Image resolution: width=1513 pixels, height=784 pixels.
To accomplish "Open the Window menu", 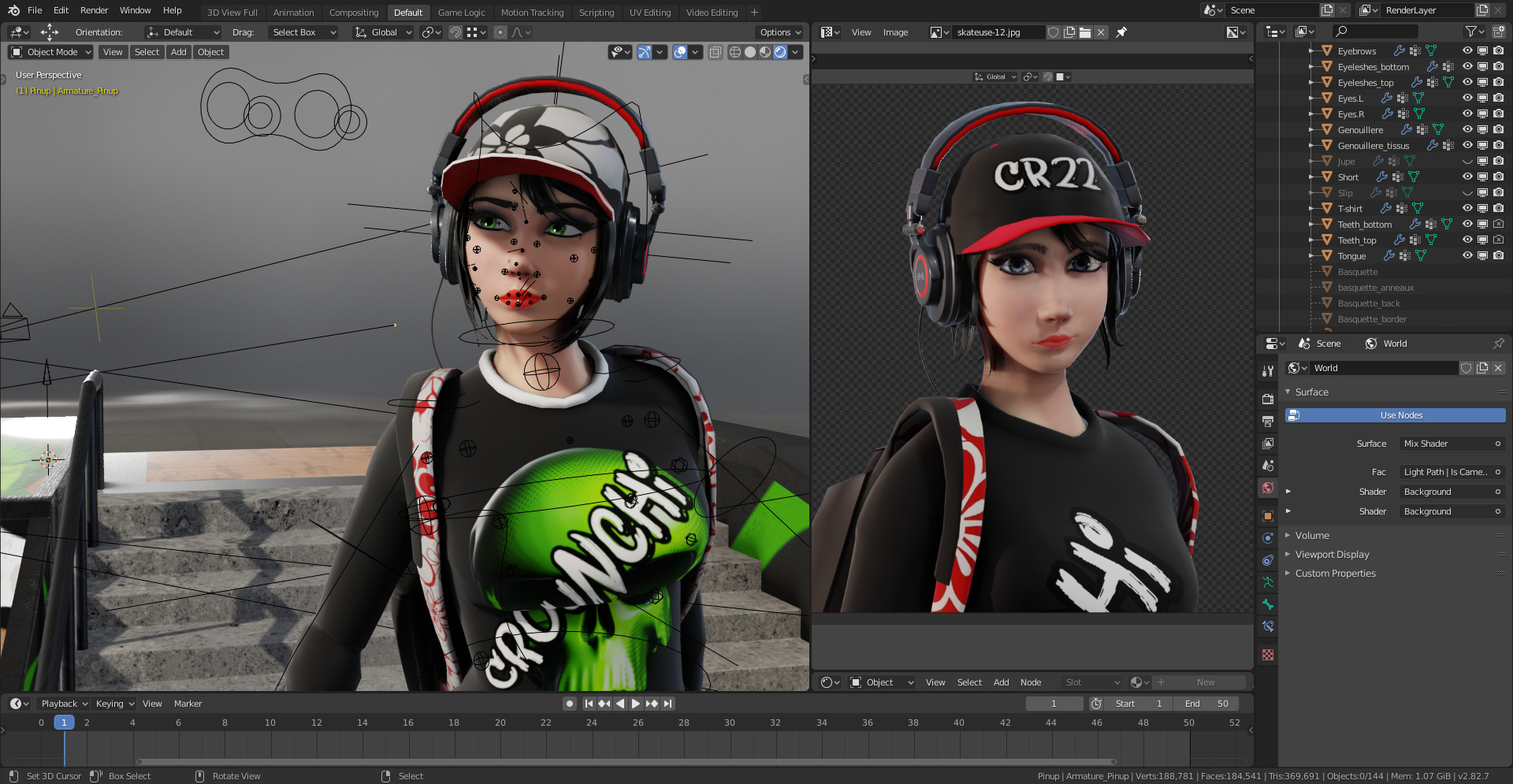I will (x=135, y=10).
